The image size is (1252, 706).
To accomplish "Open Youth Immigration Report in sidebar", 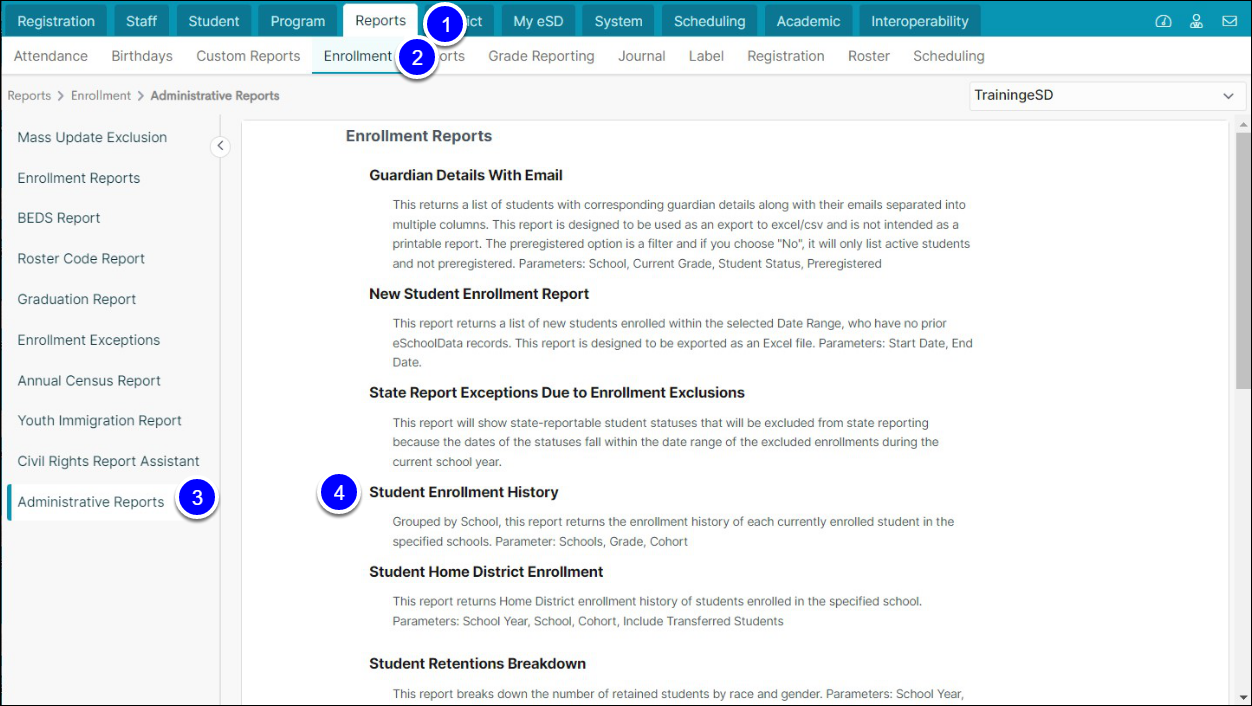I will click(x=100, y=420).
